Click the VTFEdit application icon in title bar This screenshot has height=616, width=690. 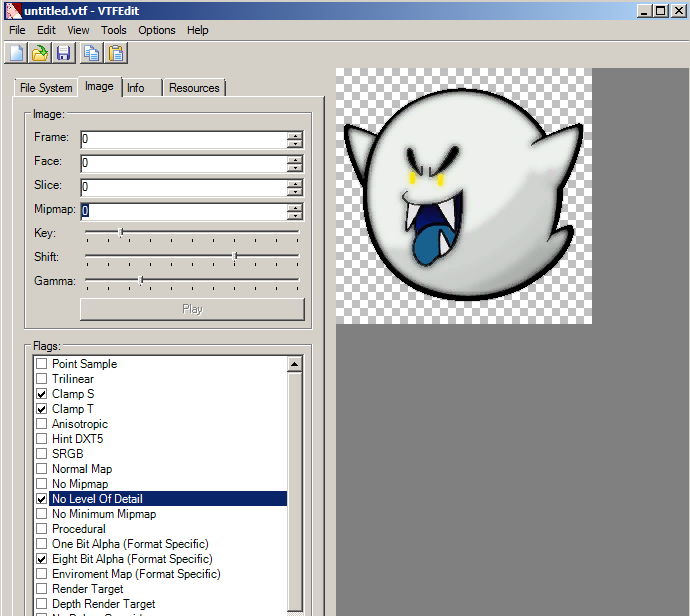(x=13, y=11)
